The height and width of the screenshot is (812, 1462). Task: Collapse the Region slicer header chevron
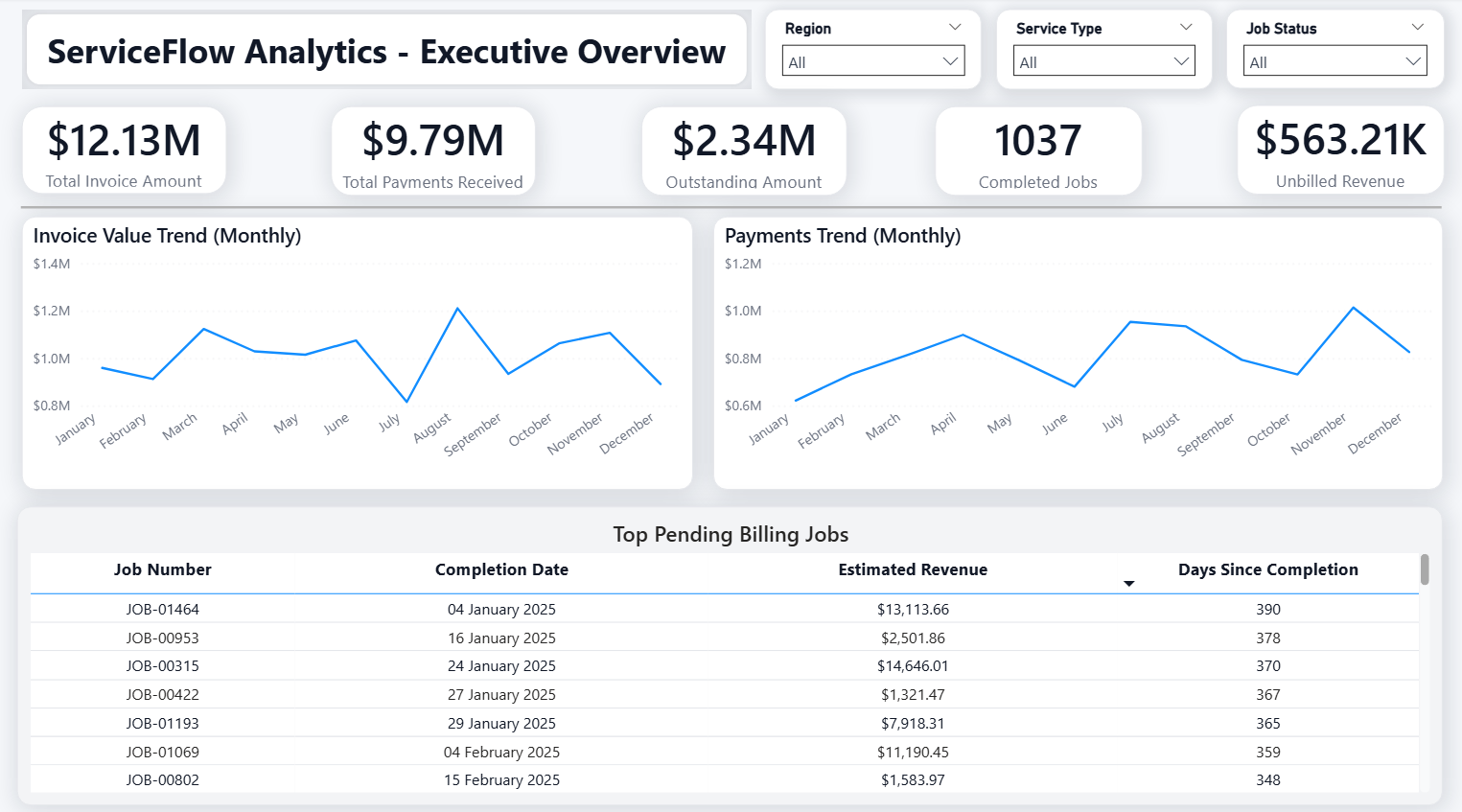[x=955, y=27]
